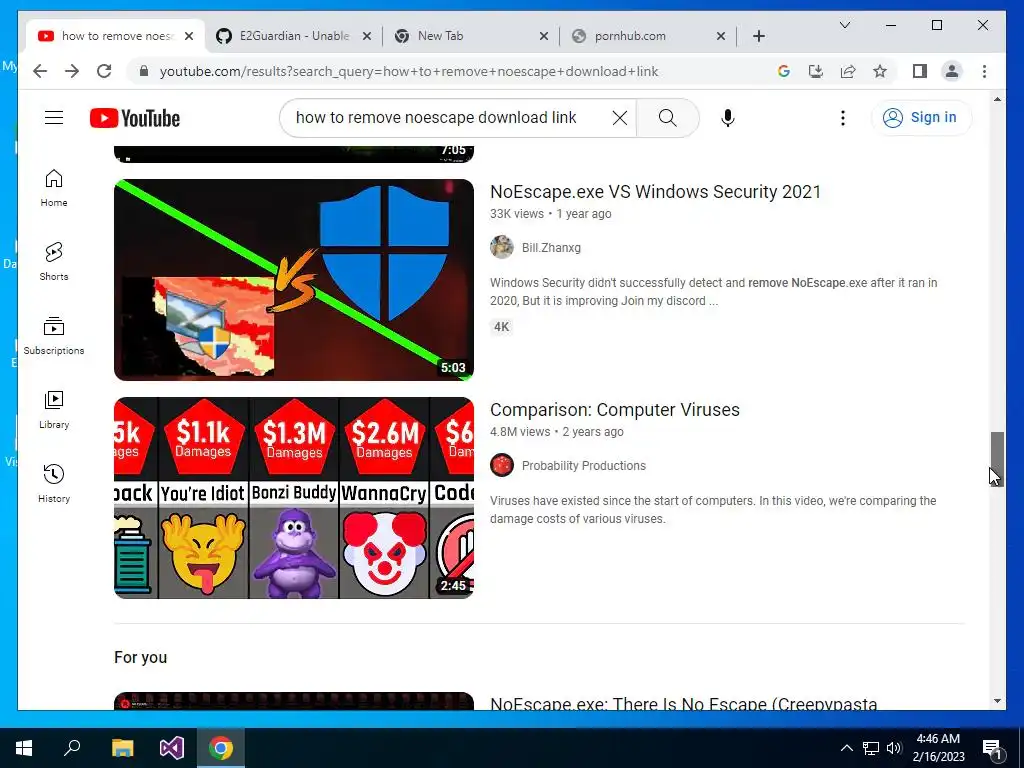
Task: Open the Windows Start menu
Action: pos(24,748)
